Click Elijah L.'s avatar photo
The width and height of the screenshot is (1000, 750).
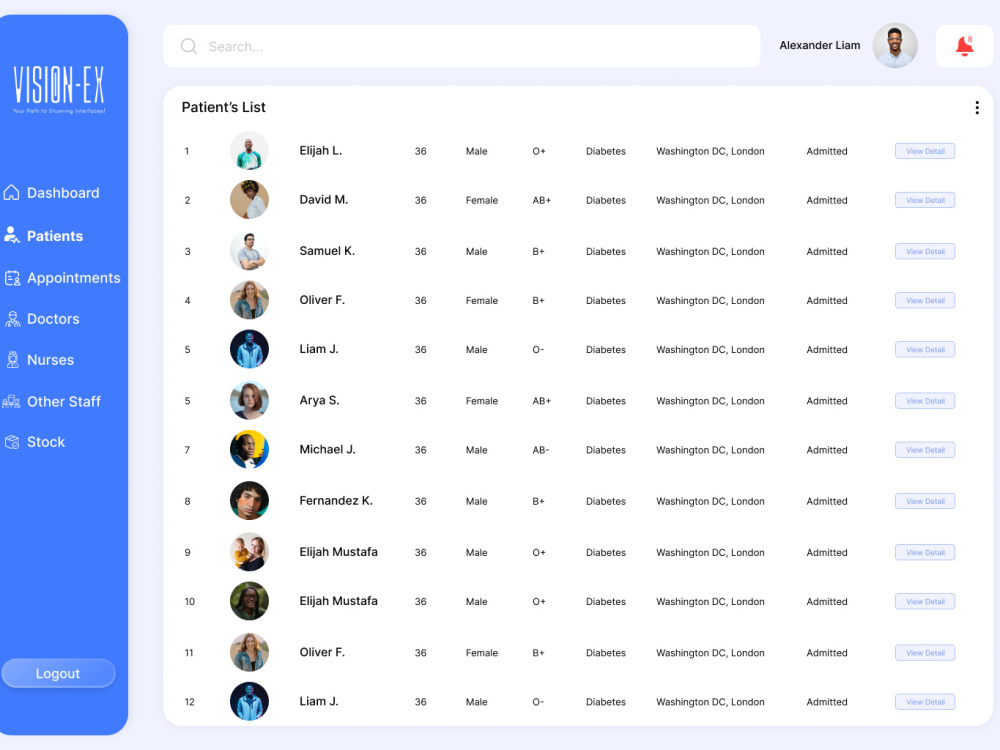click(x=249, y=151)
